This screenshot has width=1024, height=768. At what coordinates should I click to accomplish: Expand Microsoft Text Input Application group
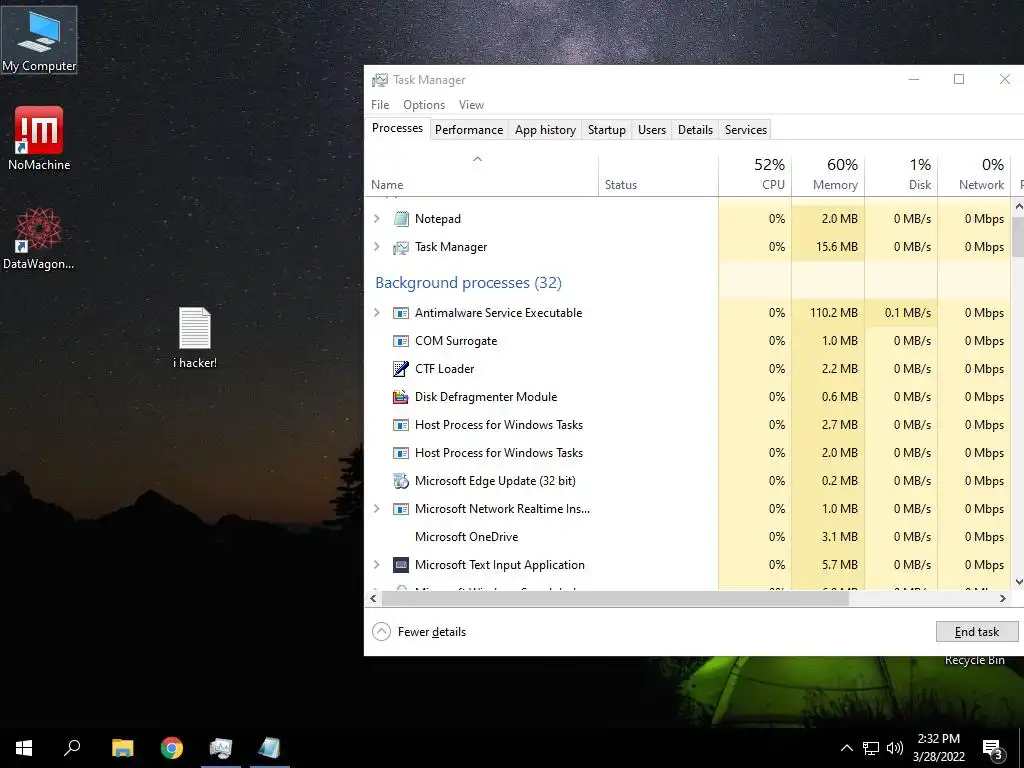click(x=377, y=565)
